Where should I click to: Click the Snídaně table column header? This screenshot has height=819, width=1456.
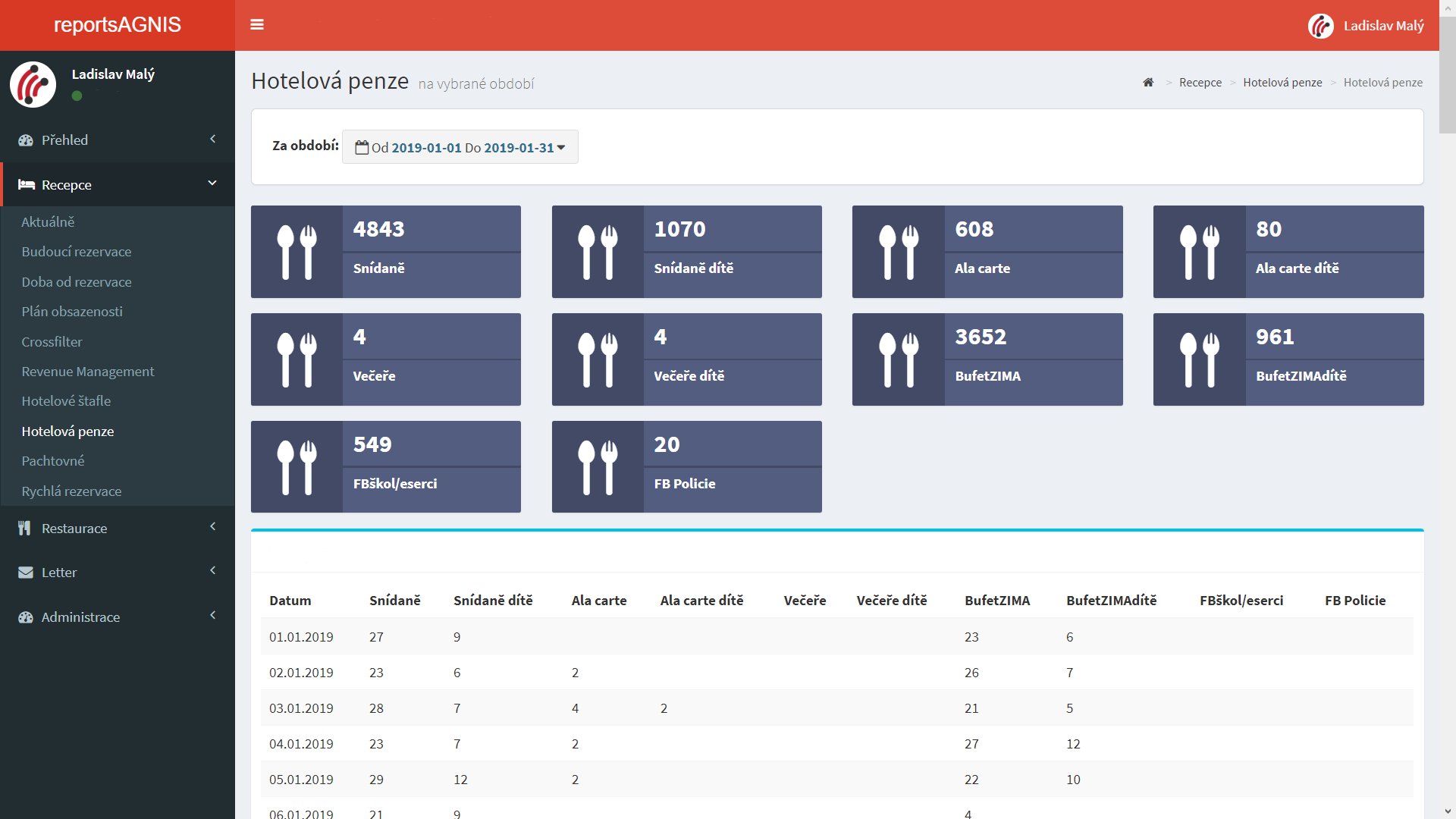click(394, 601)
